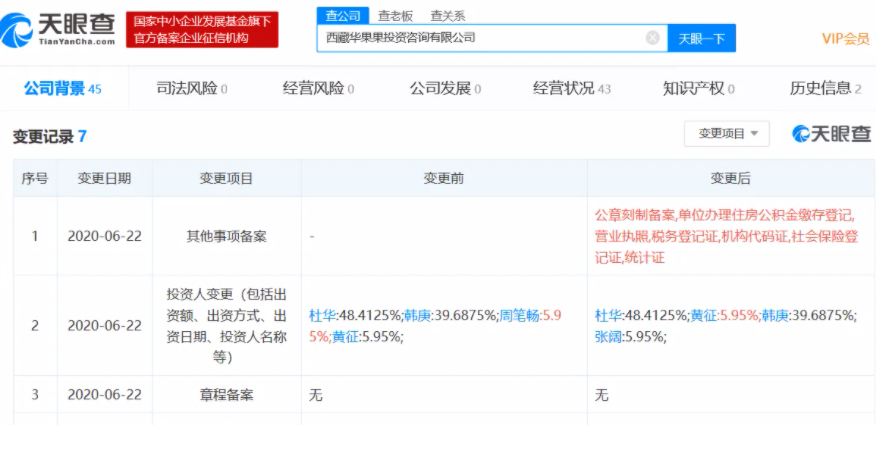
Task: Open 韩庚 link in the 变更前 column
Action: pos(417,316)
